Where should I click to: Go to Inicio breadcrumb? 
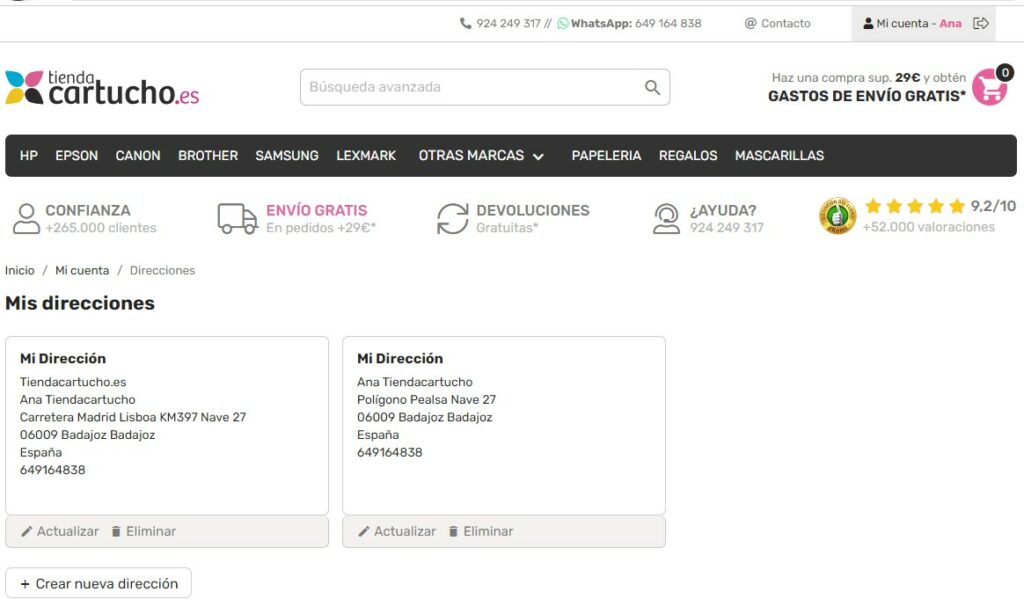click(x=20, y=270)
